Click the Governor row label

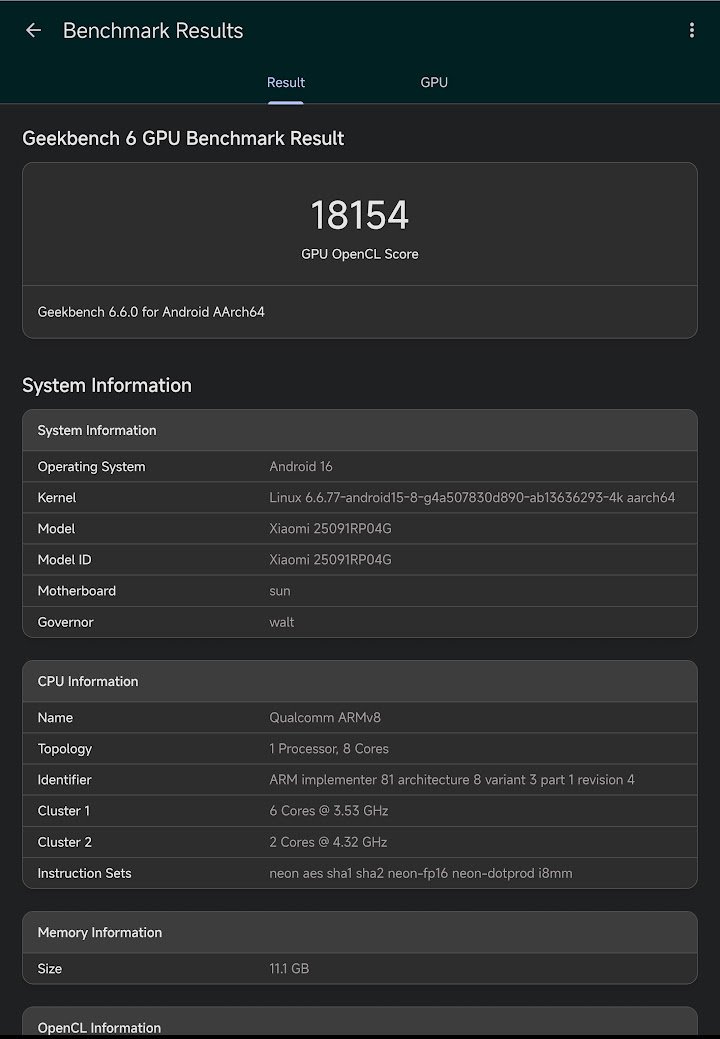[66, 622]
